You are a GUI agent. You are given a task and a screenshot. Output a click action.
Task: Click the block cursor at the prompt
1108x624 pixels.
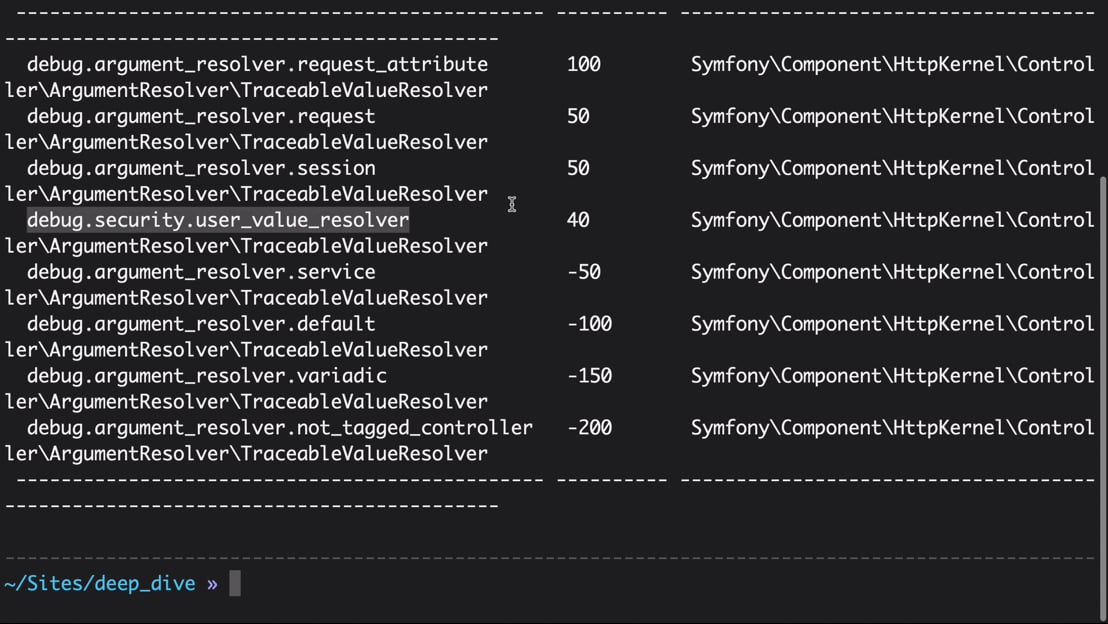235,583
